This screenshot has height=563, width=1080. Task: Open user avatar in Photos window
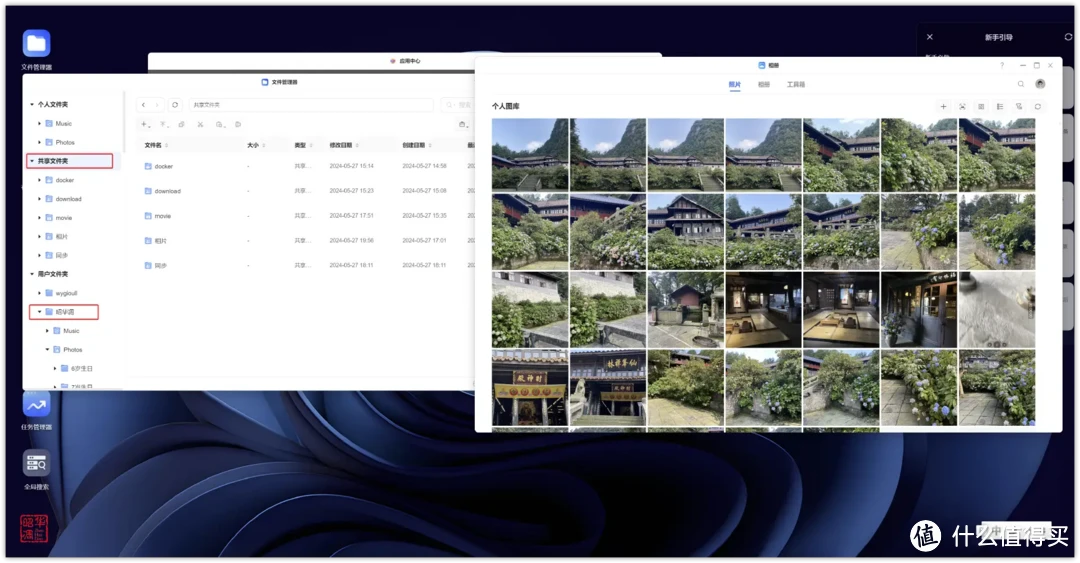coord(1040,84)
